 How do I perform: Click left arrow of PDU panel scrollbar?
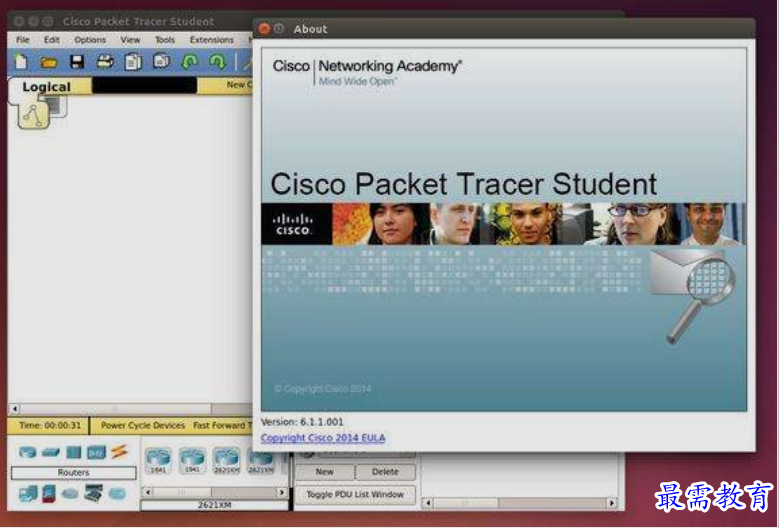click(x=428, y=503)
